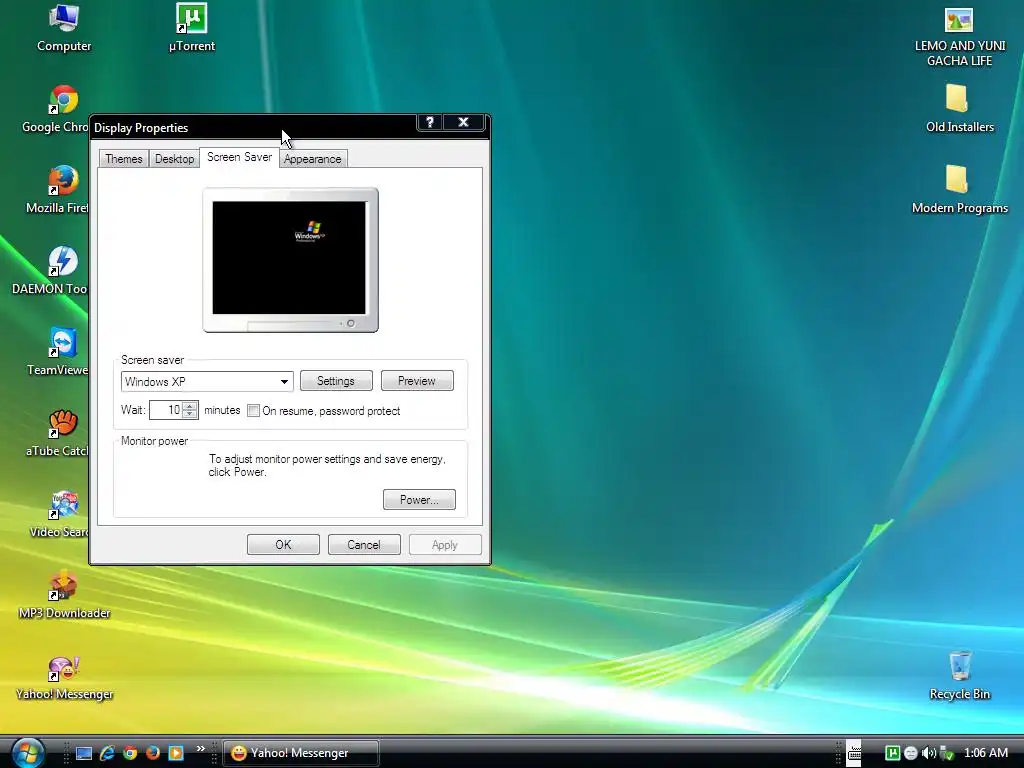Open the Computer desktop icon
1024x768 pixels.
pos(63,27)
